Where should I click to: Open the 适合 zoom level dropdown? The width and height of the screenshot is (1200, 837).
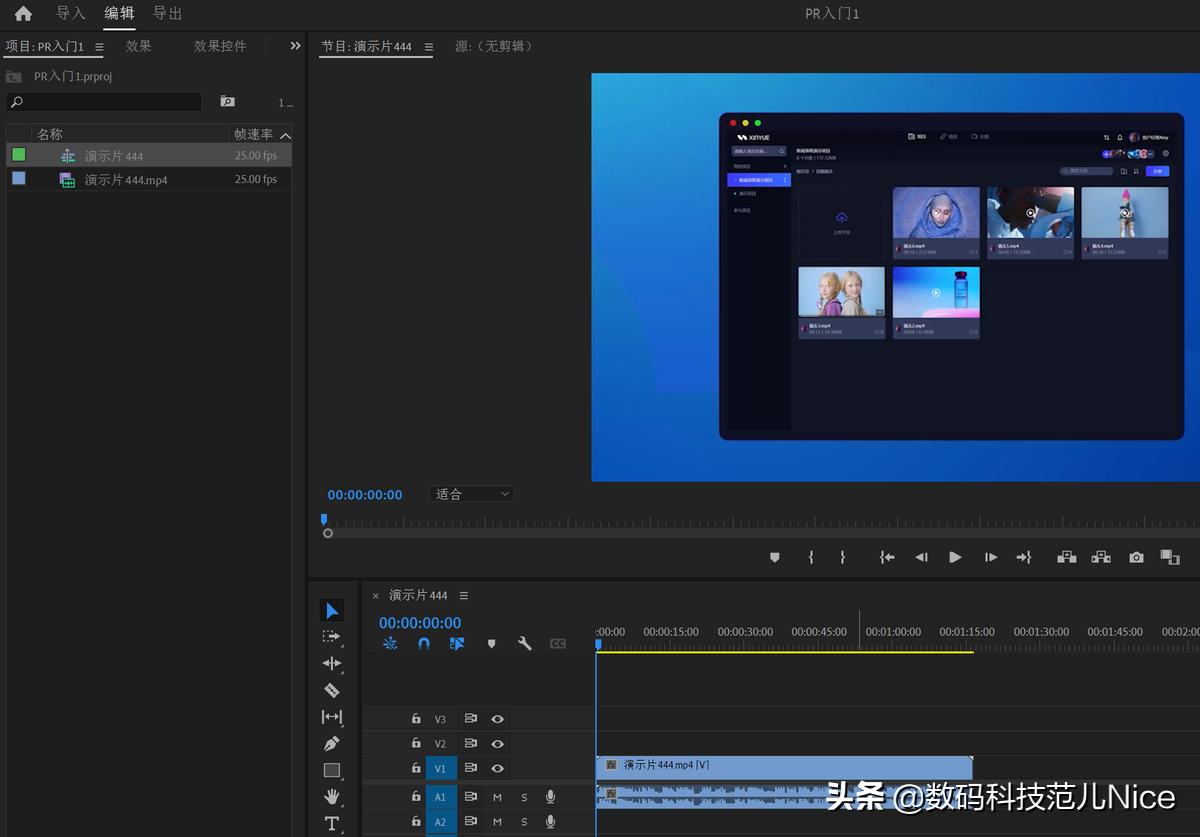point(470,493)
